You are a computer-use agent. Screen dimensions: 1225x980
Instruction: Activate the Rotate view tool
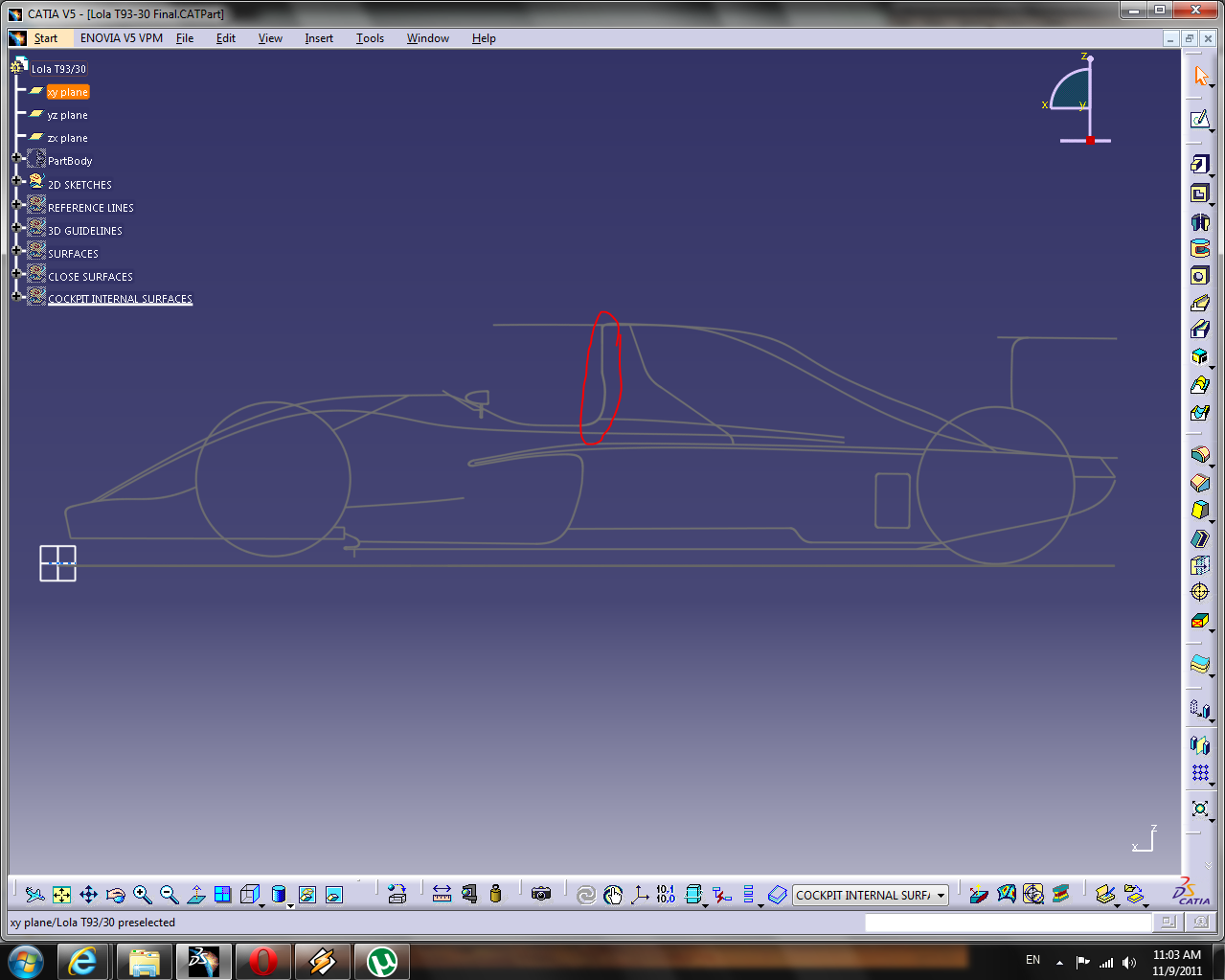pyautogui.click(x=115, y=895)
